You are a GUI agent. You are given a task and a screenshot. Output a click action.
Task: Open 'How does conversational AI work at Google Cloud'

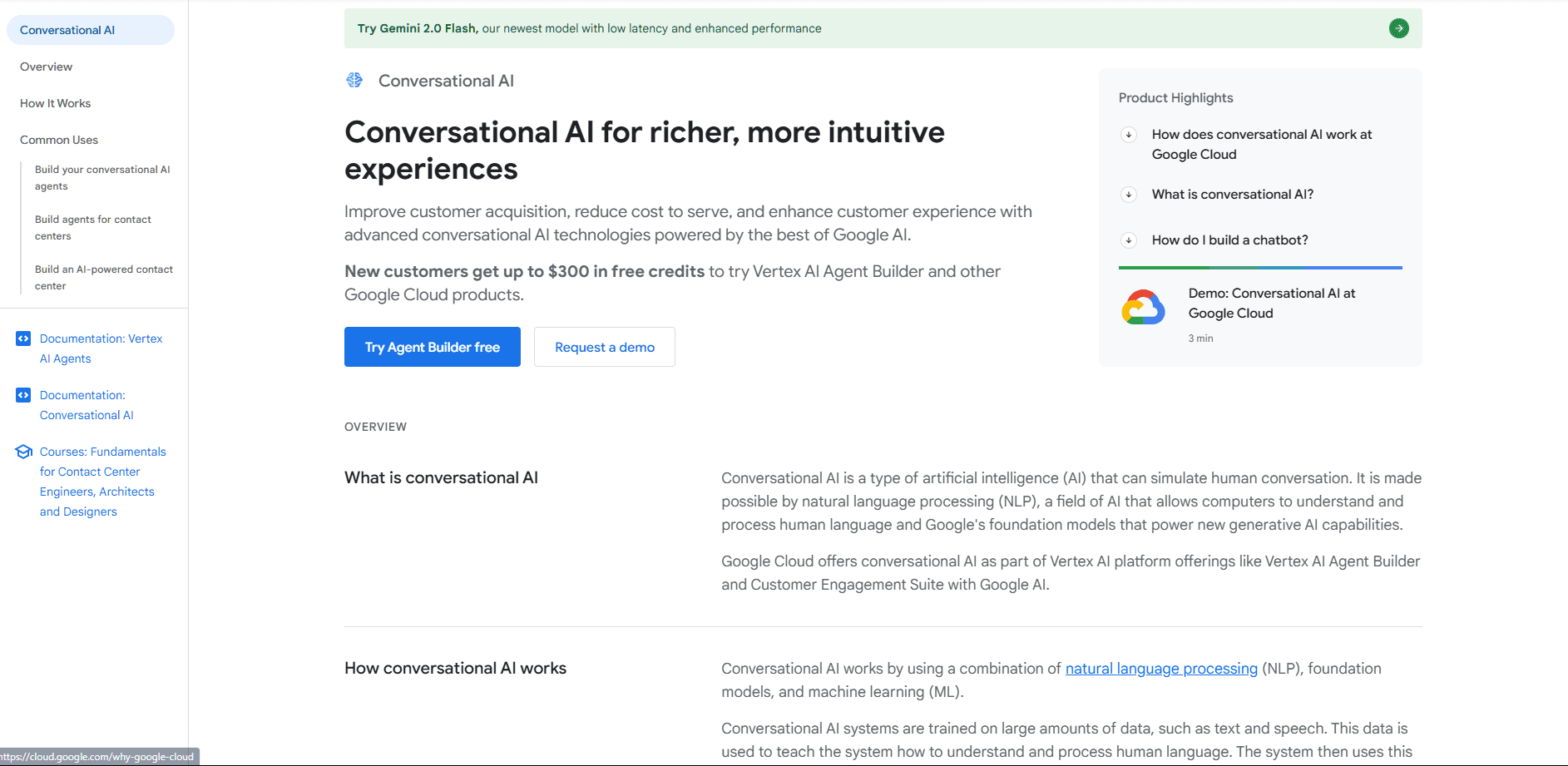coord(1262,144)
